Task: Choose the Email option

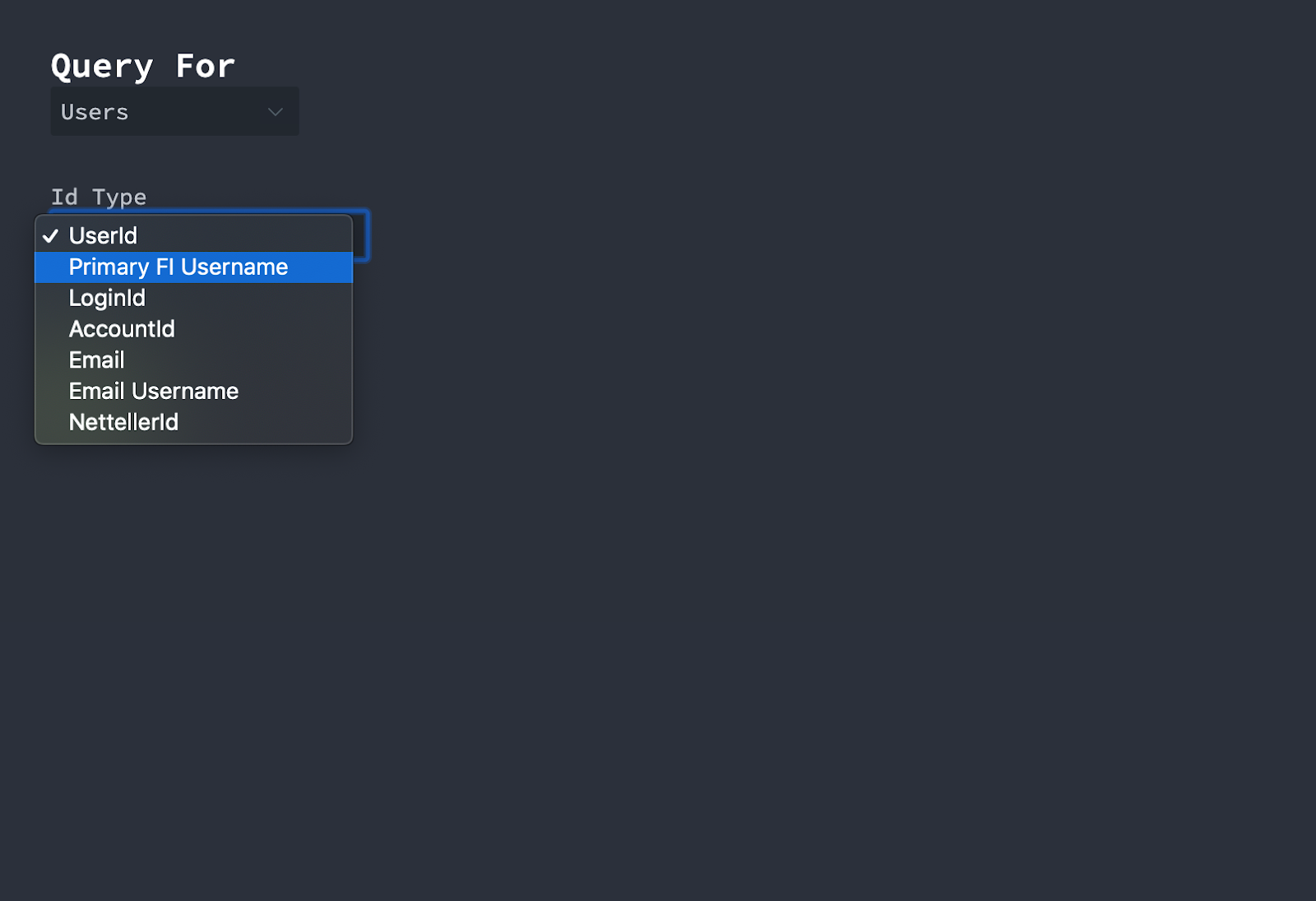Action: (x=97, y=360)
